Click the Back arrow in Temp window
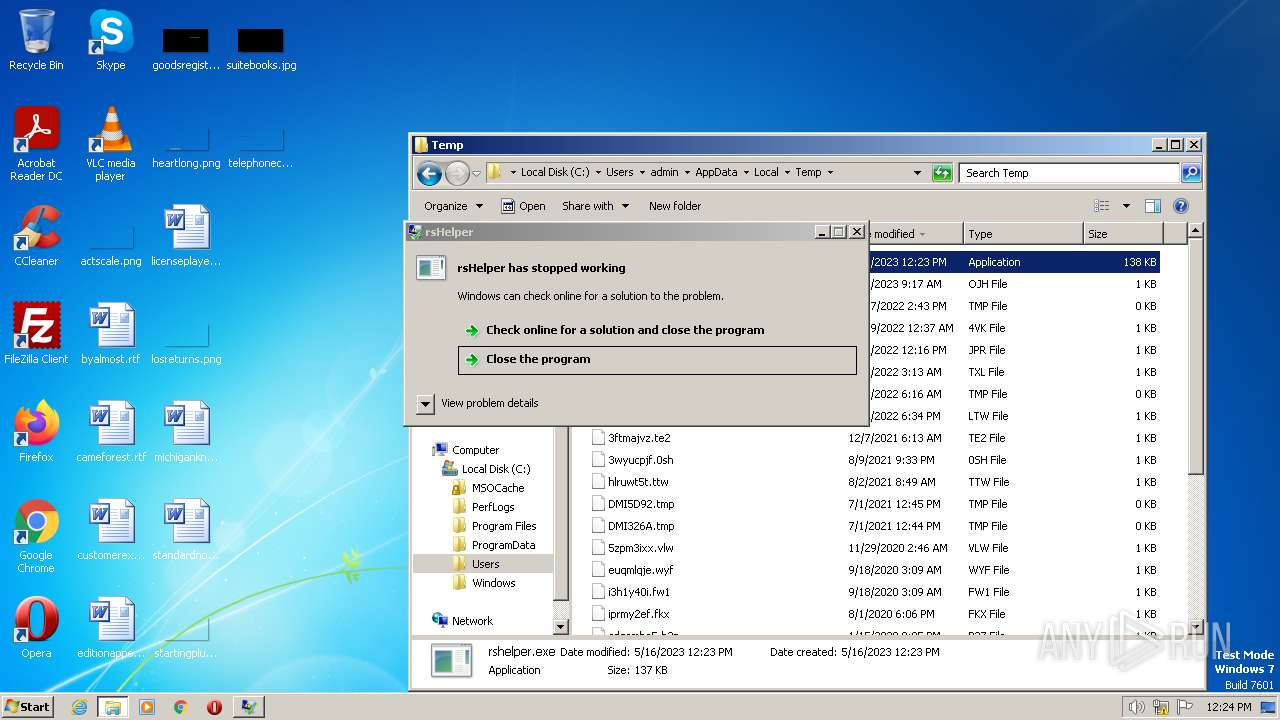This screenshot has width=1280, height=720. (430, 173)
